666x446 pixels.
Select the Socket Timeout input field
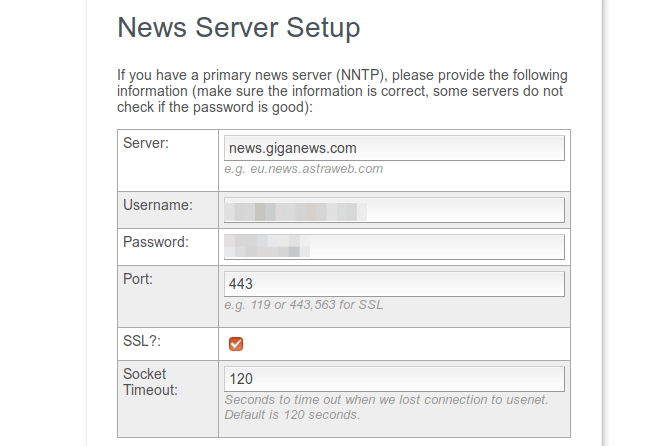coord(394,379)
